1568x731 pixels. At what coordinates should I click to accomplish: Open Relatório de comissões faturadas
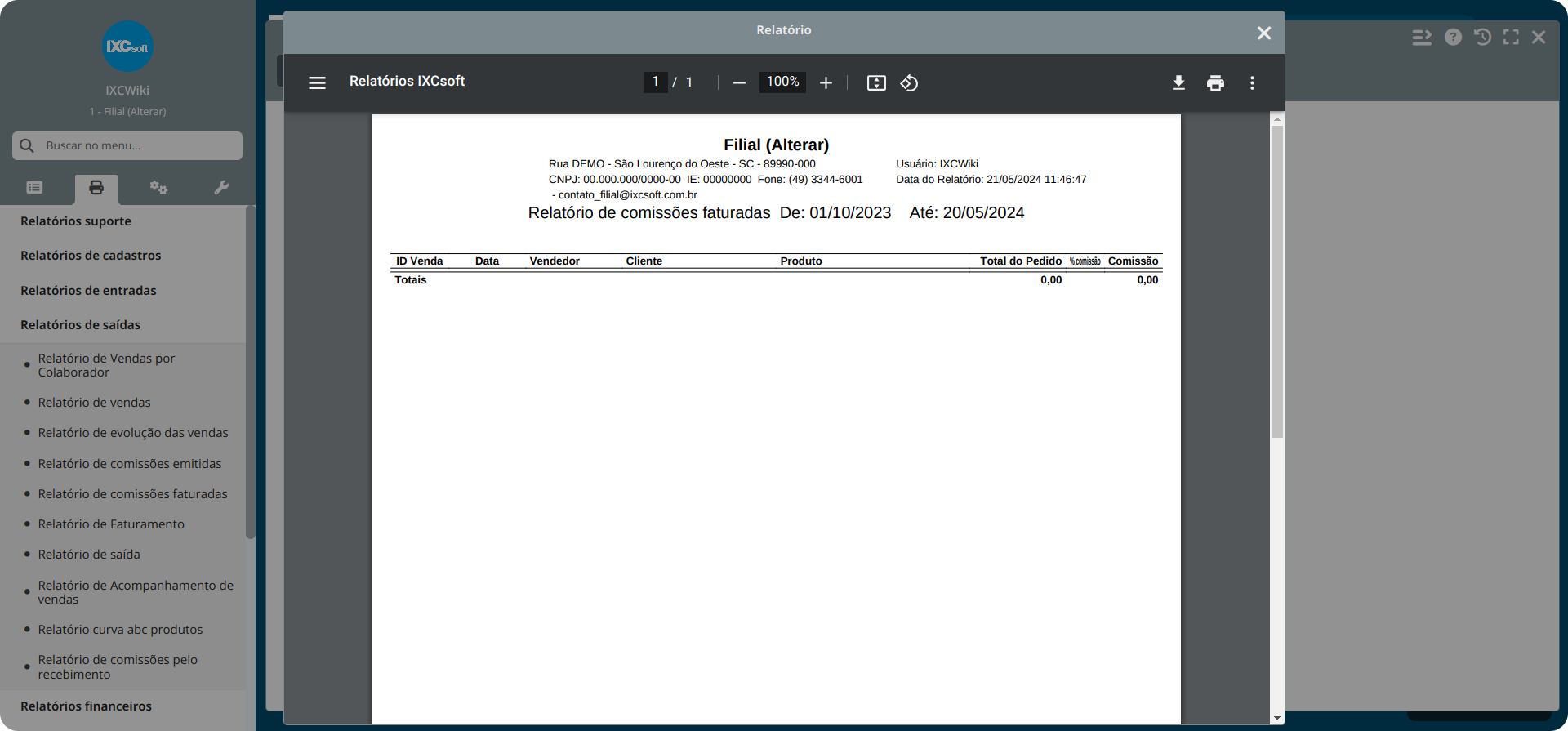coord(132,494)
